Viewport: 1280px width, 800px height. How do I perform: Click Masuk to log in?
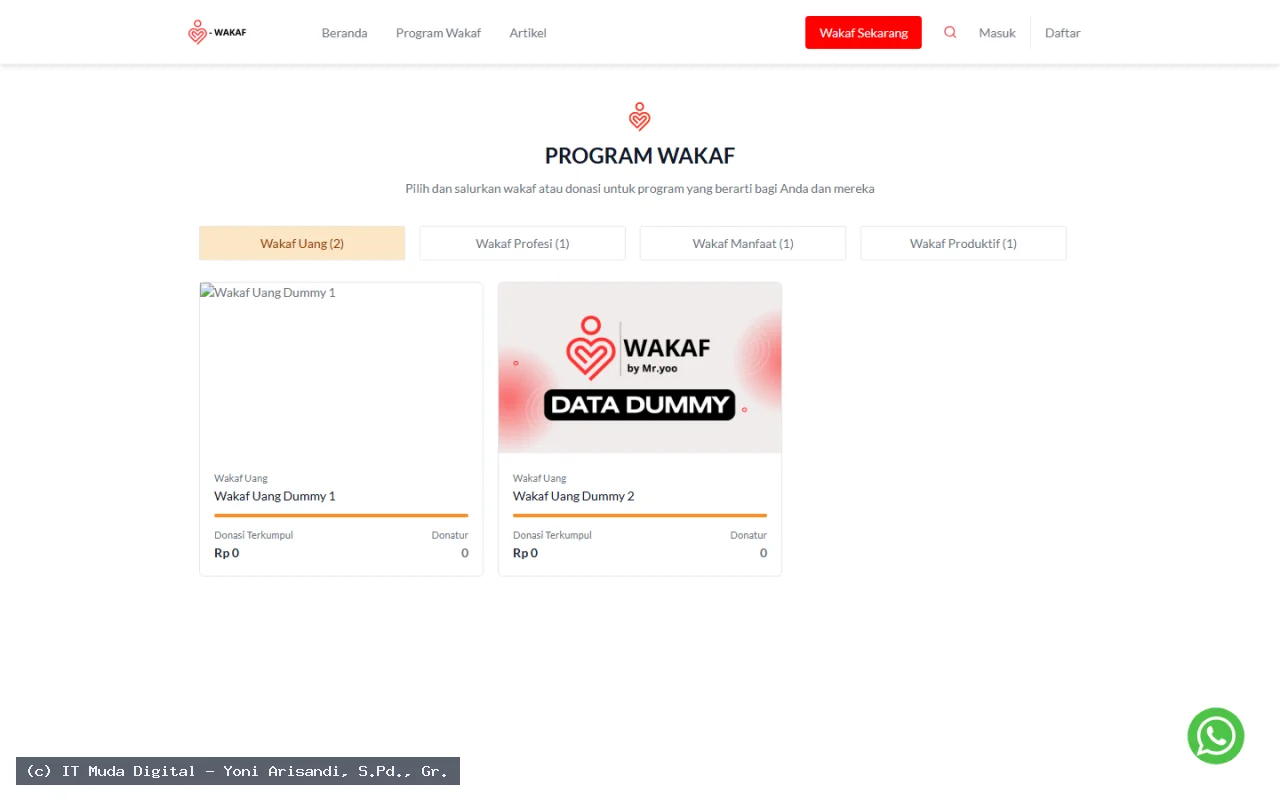pos(997,33)
